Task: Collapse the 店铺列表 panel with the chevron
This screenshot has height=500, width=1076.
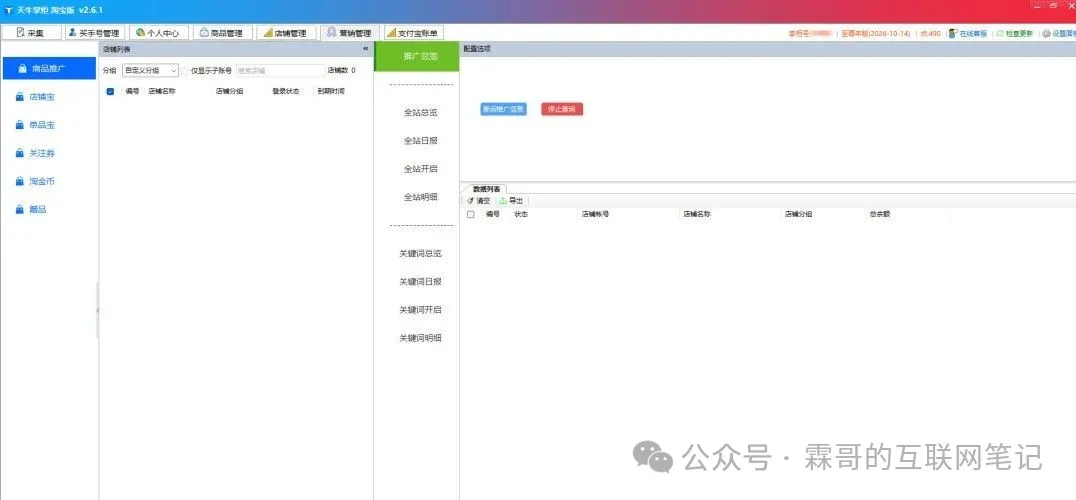Action: (x=366, y=49)
